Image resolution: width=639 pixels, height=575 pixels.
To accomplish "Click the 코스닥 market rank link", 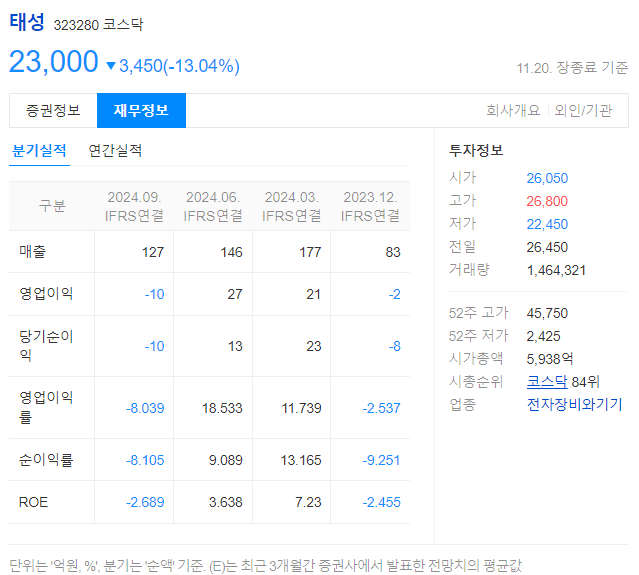I will click(546, 382).
